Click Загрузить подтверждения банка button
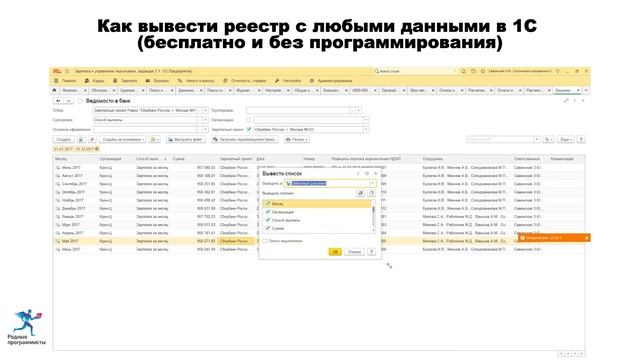 coord(245,140)
